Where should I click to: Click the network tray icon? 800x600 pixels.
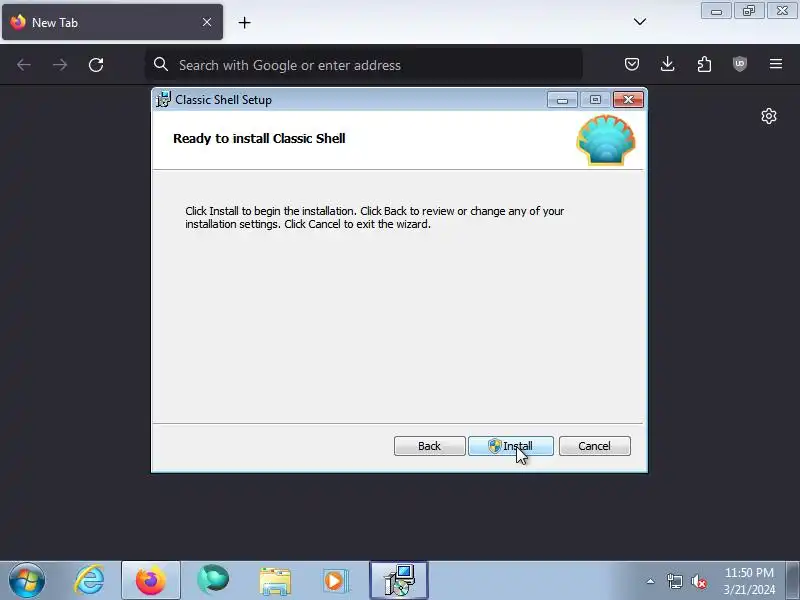click(x=674, y=581)
